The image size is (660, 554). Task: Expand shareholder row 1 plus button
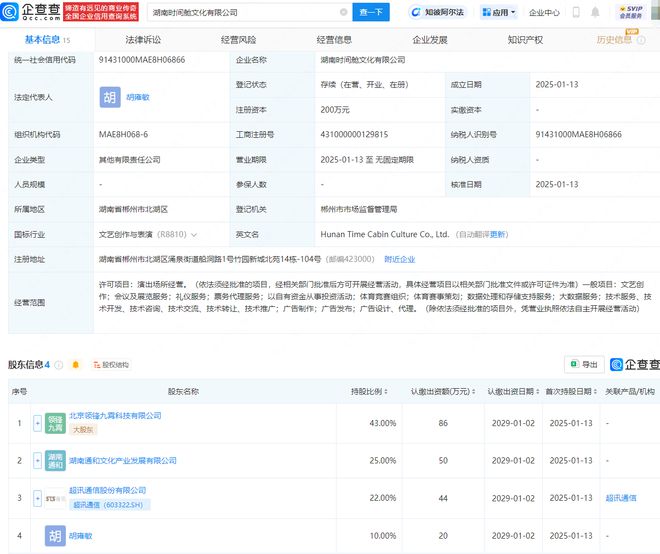coord(37,423)
